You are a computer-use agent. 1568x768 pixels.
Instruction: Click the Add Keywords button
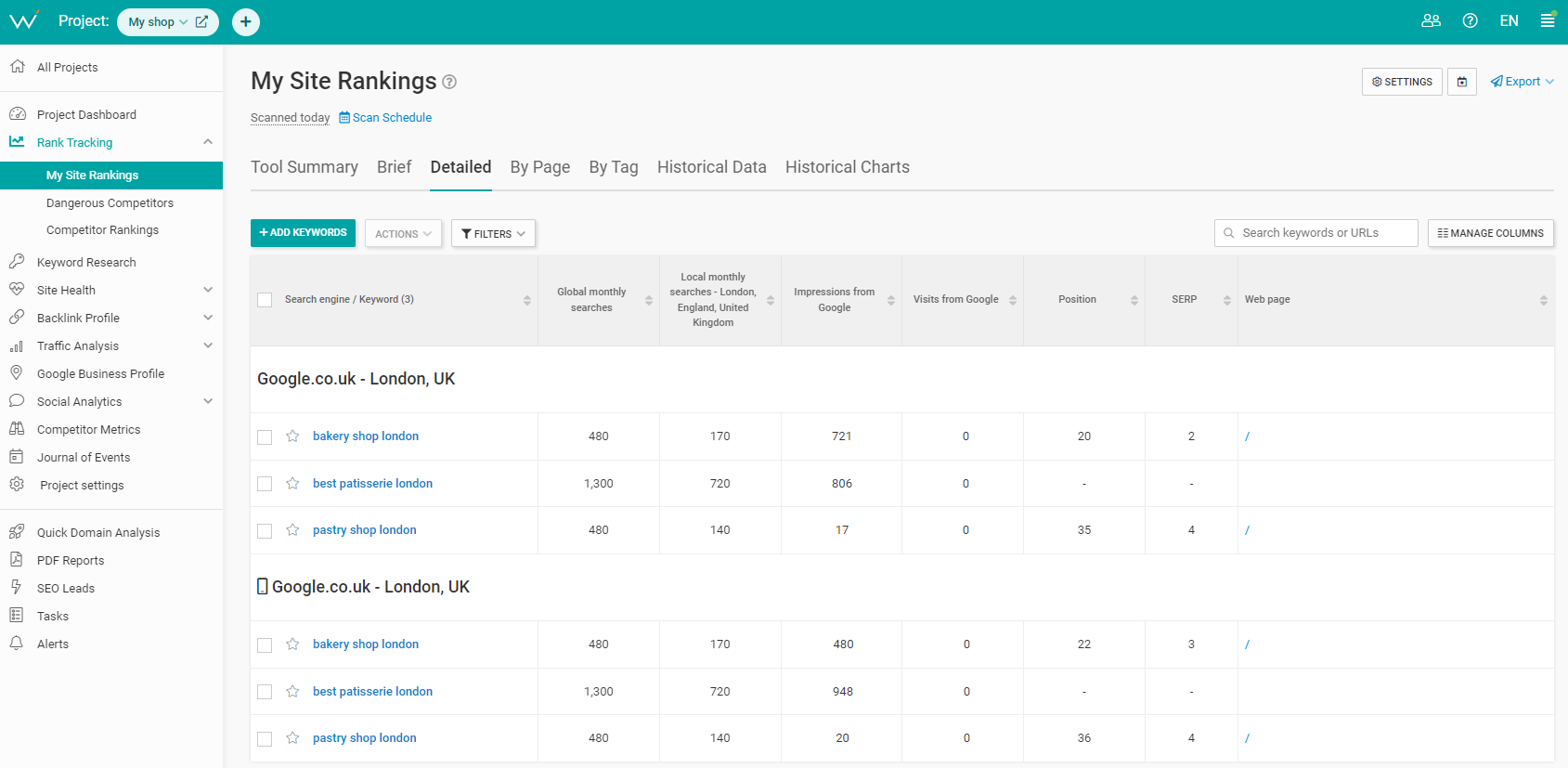point(303,233)
